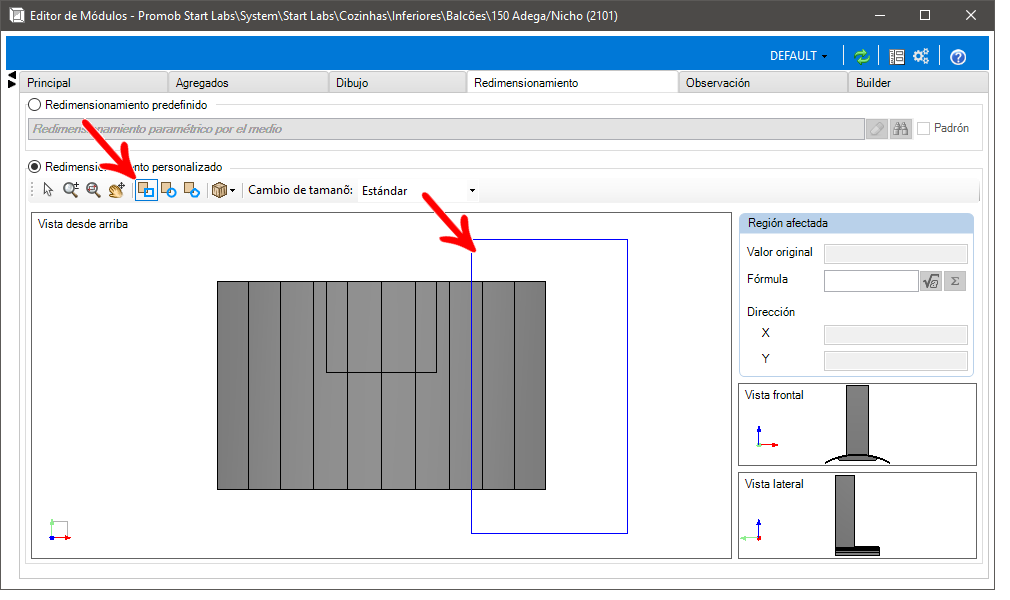Open the list properties icon in header
The height and width of the screenshot is (600, 1010).
coord(897,57)
